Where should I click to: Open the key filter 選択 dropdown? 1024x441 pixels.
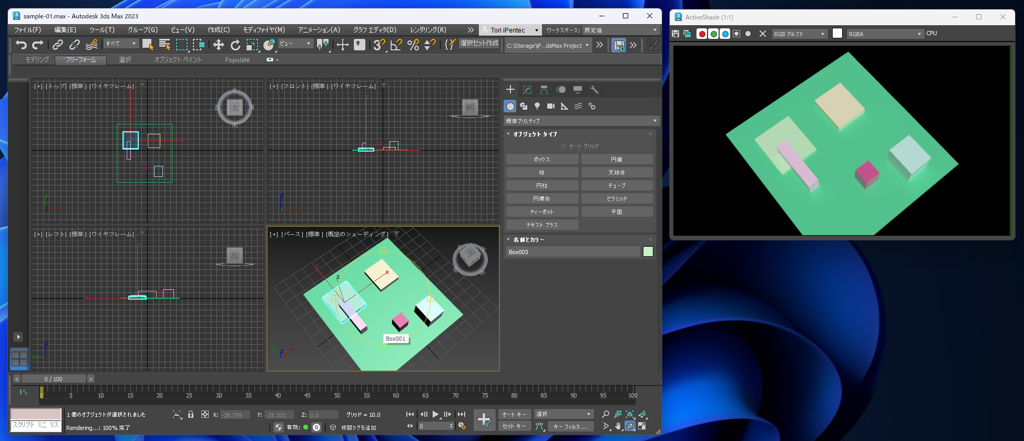pyautogui.click(x=564, y=414)
